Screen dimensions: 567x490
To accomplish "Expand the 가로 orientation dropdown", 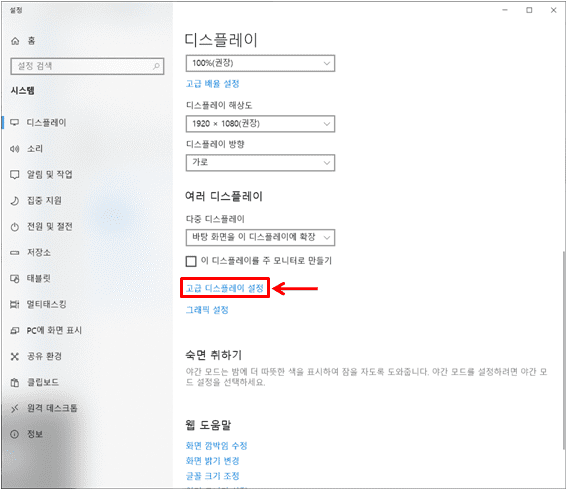I will click(260, 162).
